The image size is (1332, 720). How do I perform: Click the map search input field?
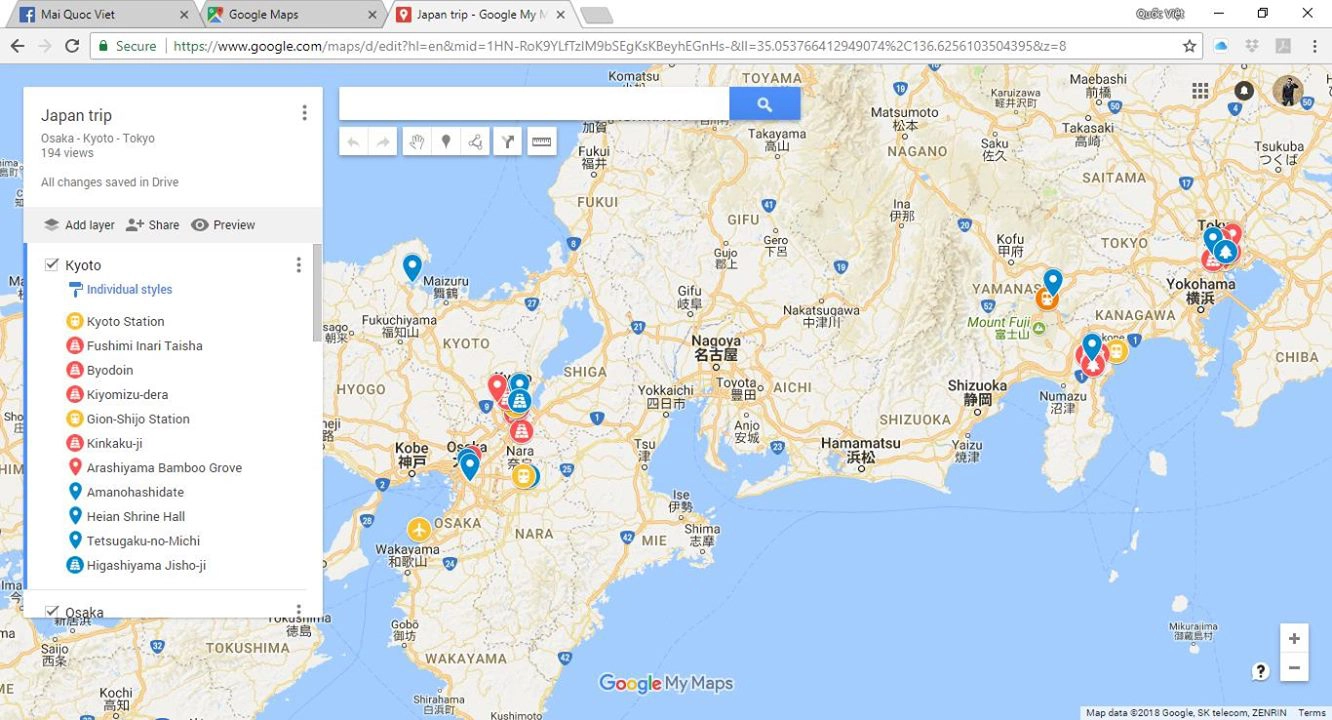(x=534, y=104)
